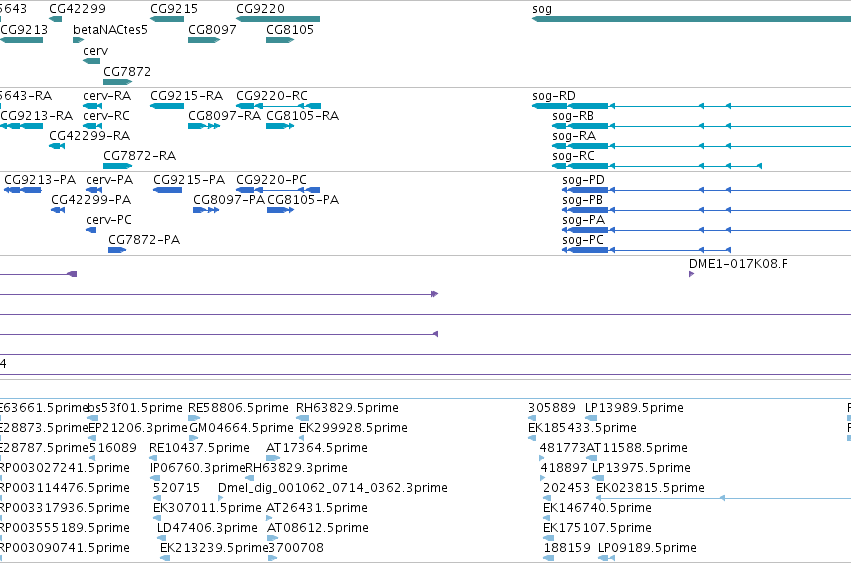
Task: Select transcript sog-RD
Action: point(554,96)
